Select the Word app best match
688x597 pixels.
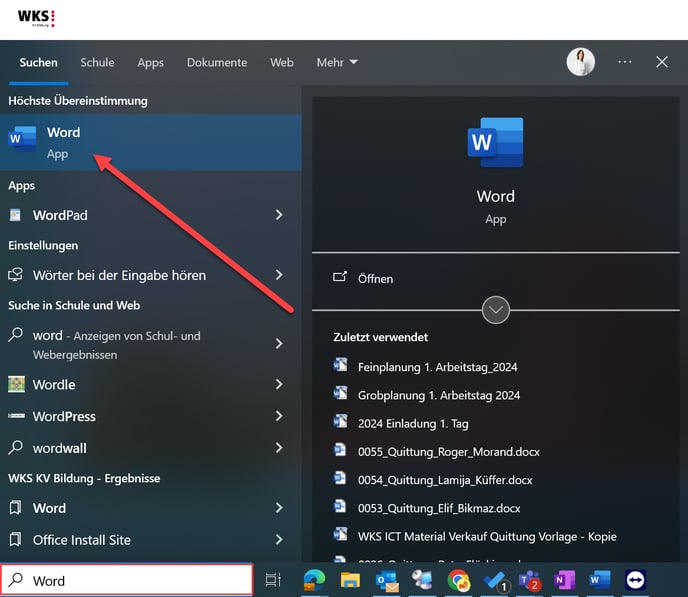[x=150, y=143]
